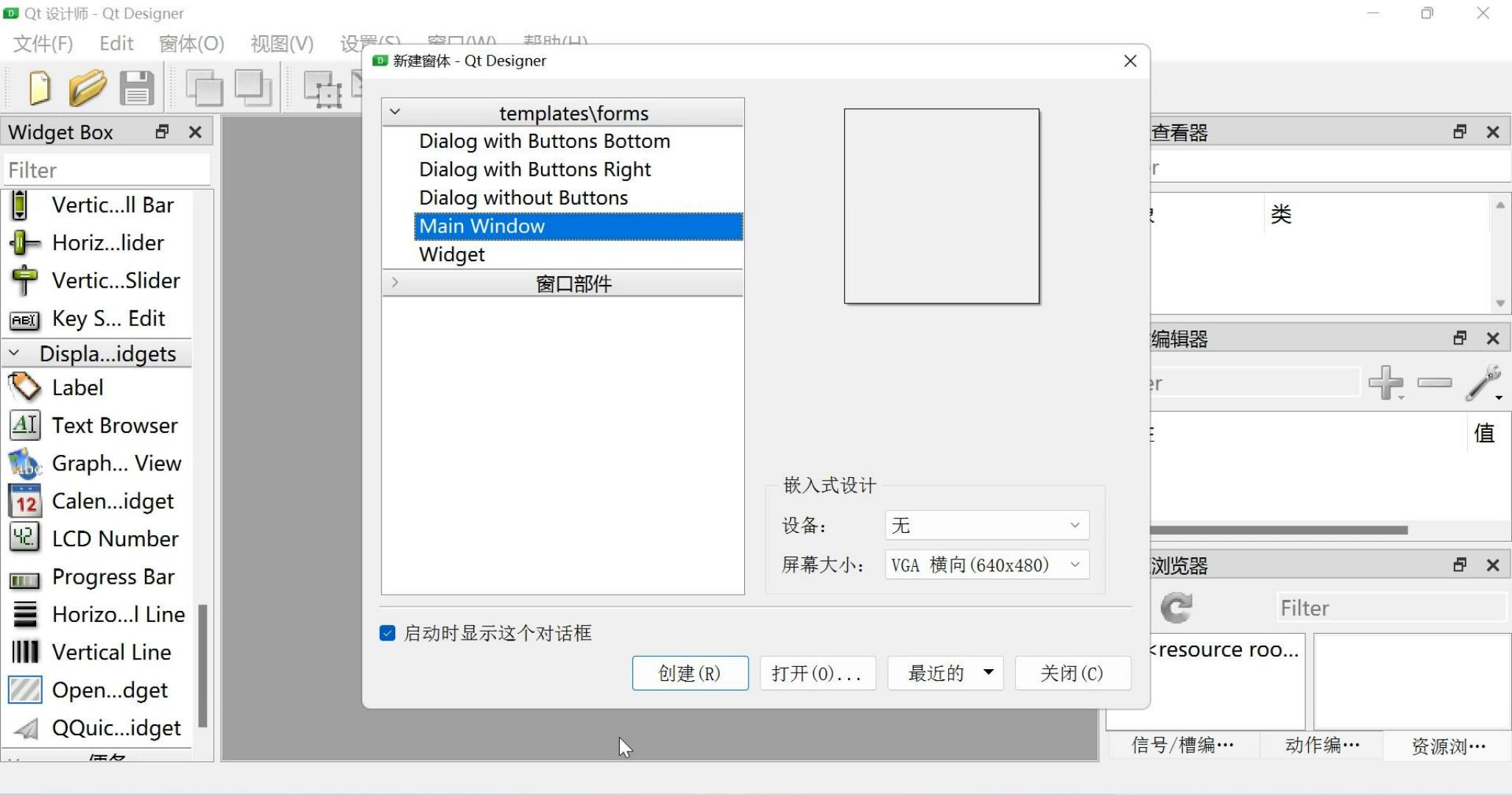Select the Label widget icon
The width and height of the screenshot is (1512, 795).
24,387
